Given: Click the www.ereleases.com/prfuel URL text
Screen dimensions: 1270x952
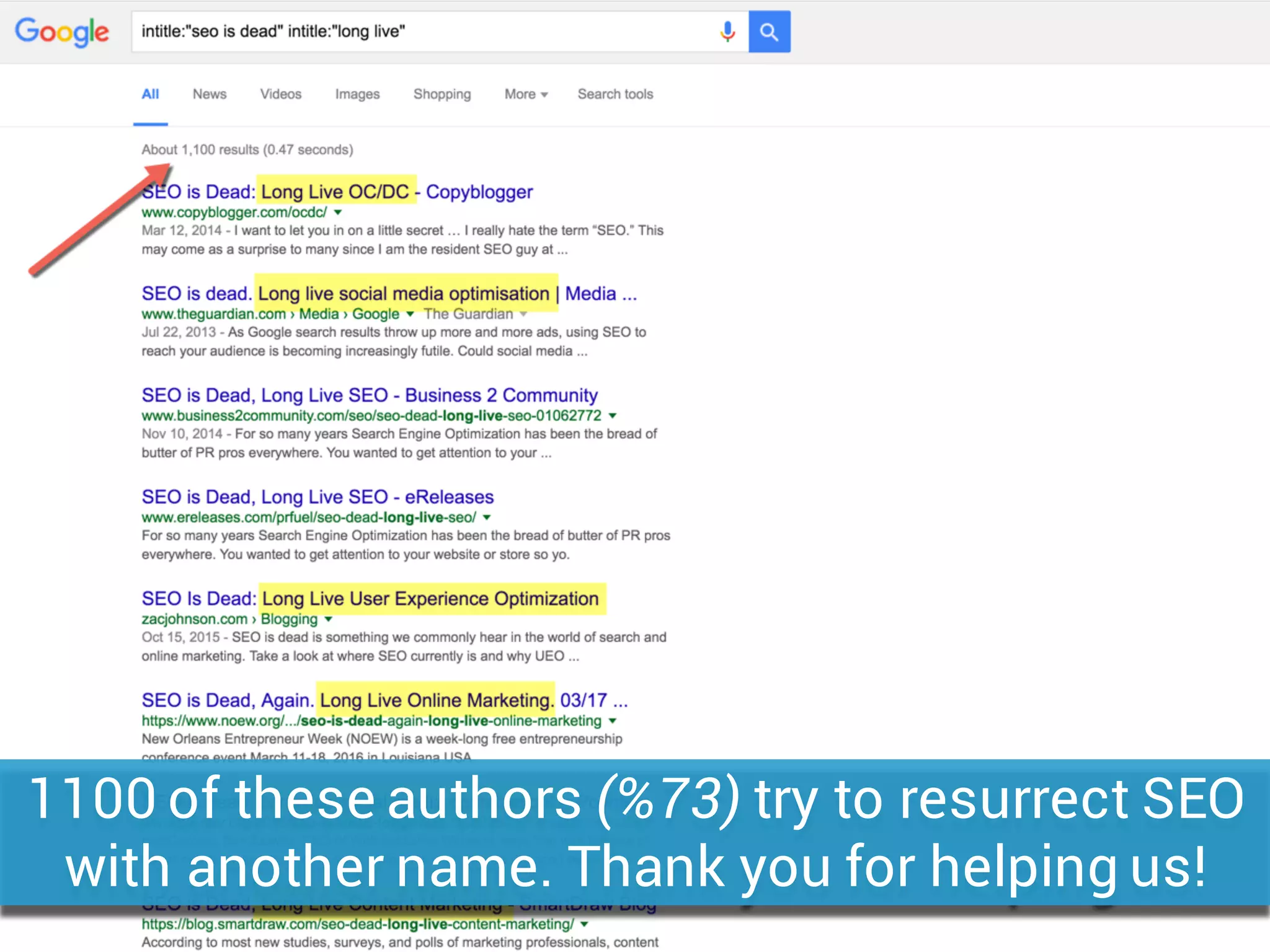Looking at the screenshot, I should [x=309, y=517].
